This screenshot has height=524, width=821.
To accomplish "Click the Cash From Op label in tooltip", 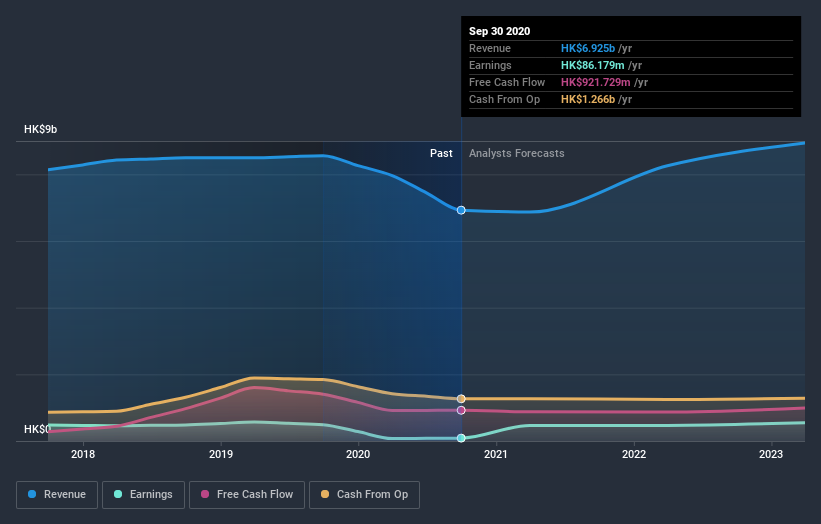I will coord(504,99).
